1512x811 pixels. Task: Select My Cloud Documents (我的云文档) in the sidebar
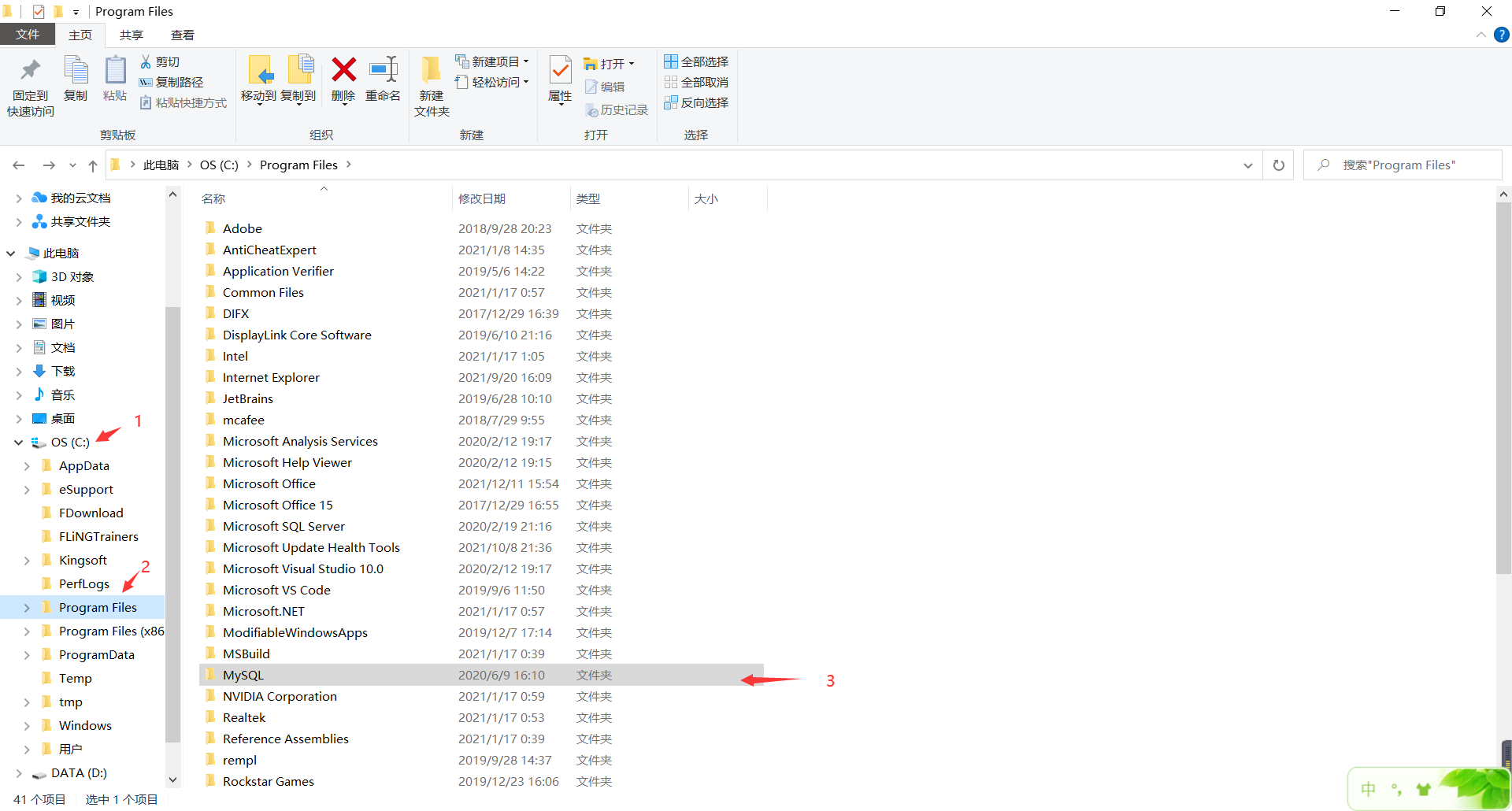tap(80, 198)
